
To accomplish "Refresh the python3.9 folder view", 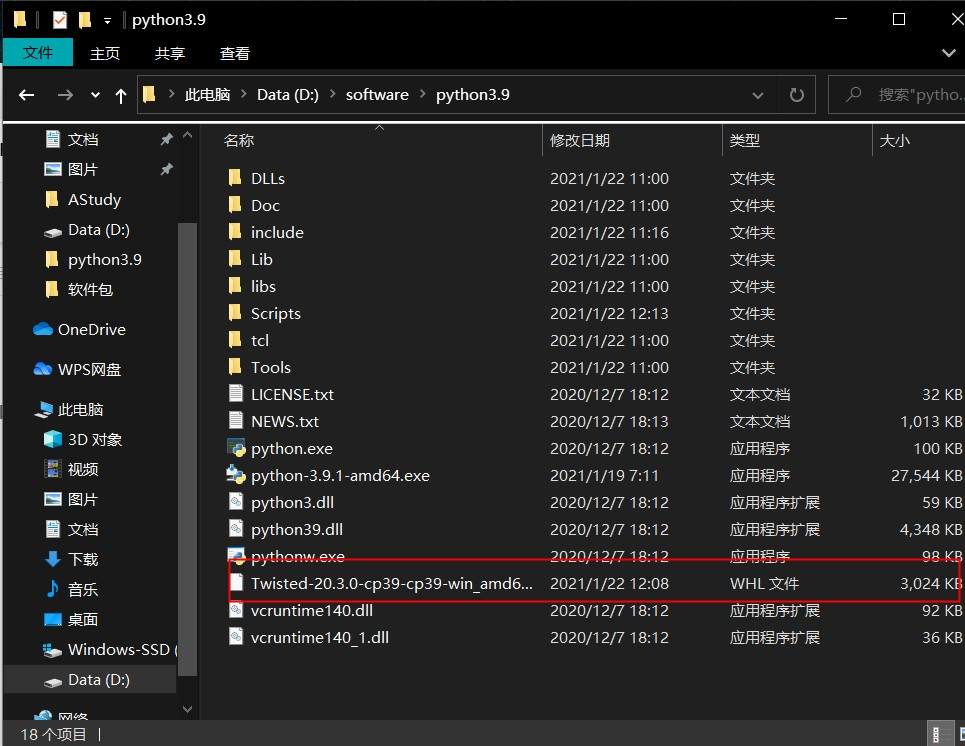I will point(796,95).
